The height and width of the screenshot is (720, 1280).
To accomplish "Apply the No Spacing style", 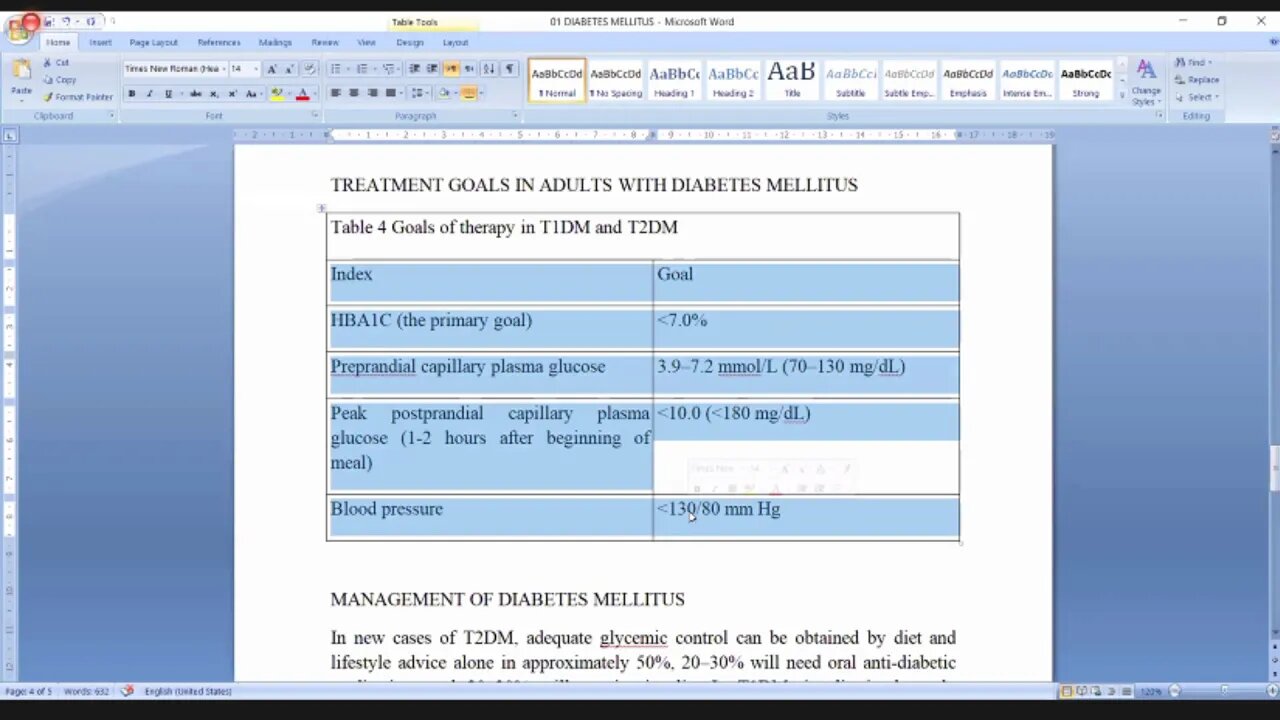I will pos(615,81).
